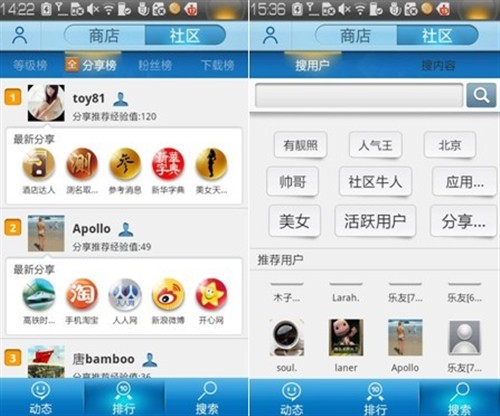
Task: Switch to 商店 tab in right screen
Action: tap(356, 35)
